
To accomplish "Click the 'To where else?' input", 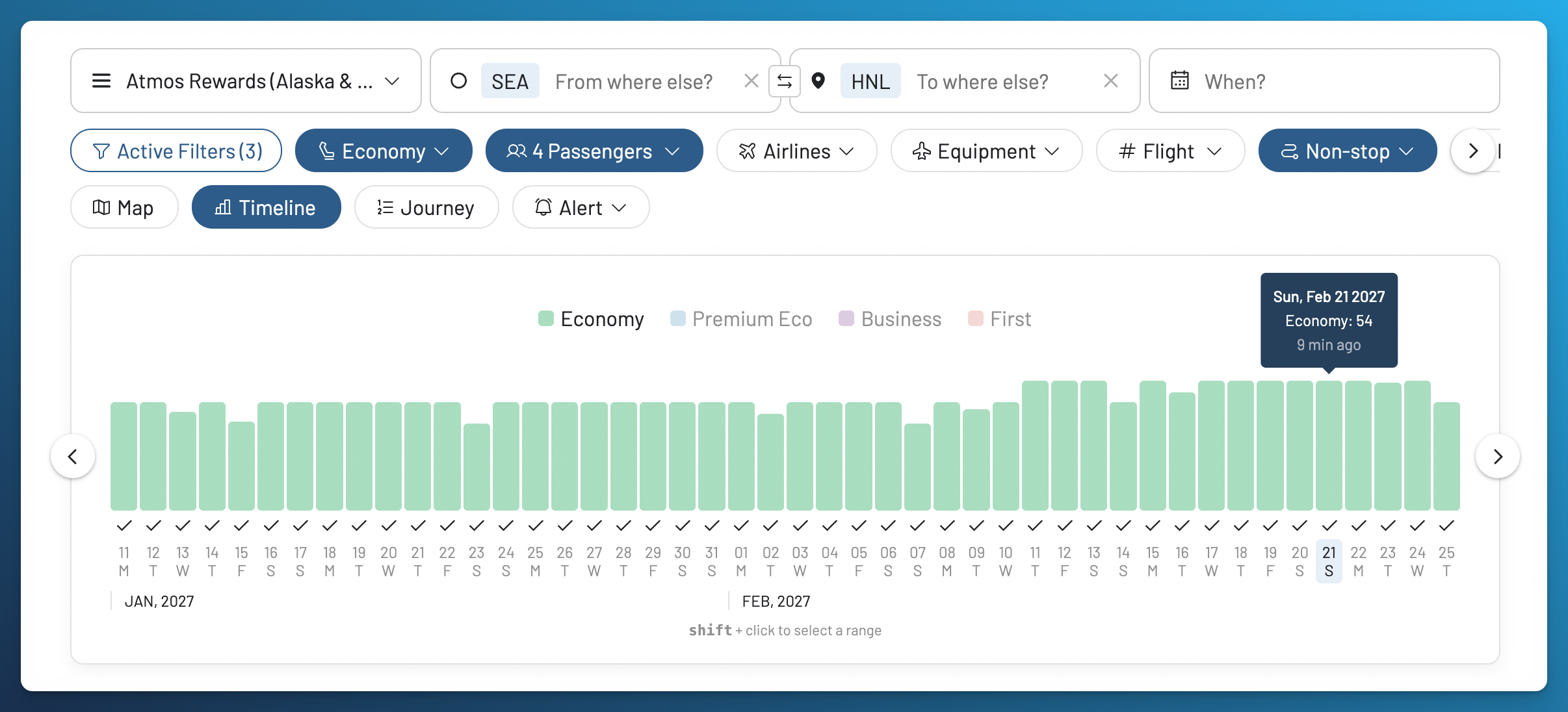I will [x=983, y=81].
